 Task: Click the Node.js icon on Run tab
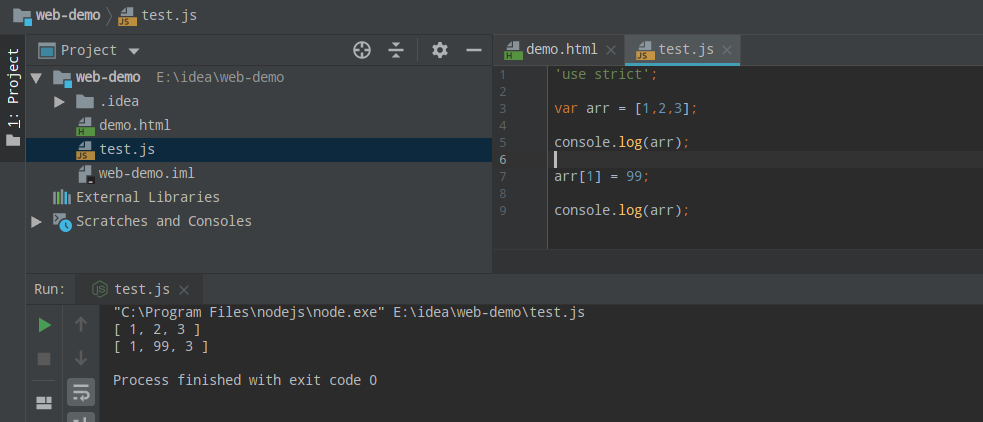click(x=100, y=289)
